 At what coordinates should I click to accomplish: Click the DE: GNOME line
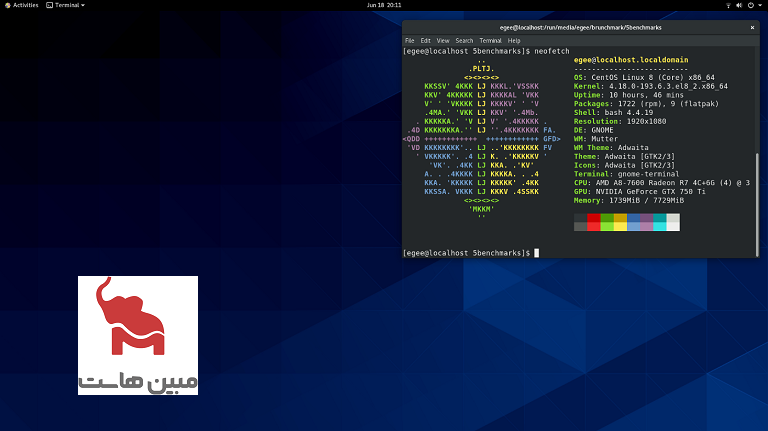click(x=593, y=130)
